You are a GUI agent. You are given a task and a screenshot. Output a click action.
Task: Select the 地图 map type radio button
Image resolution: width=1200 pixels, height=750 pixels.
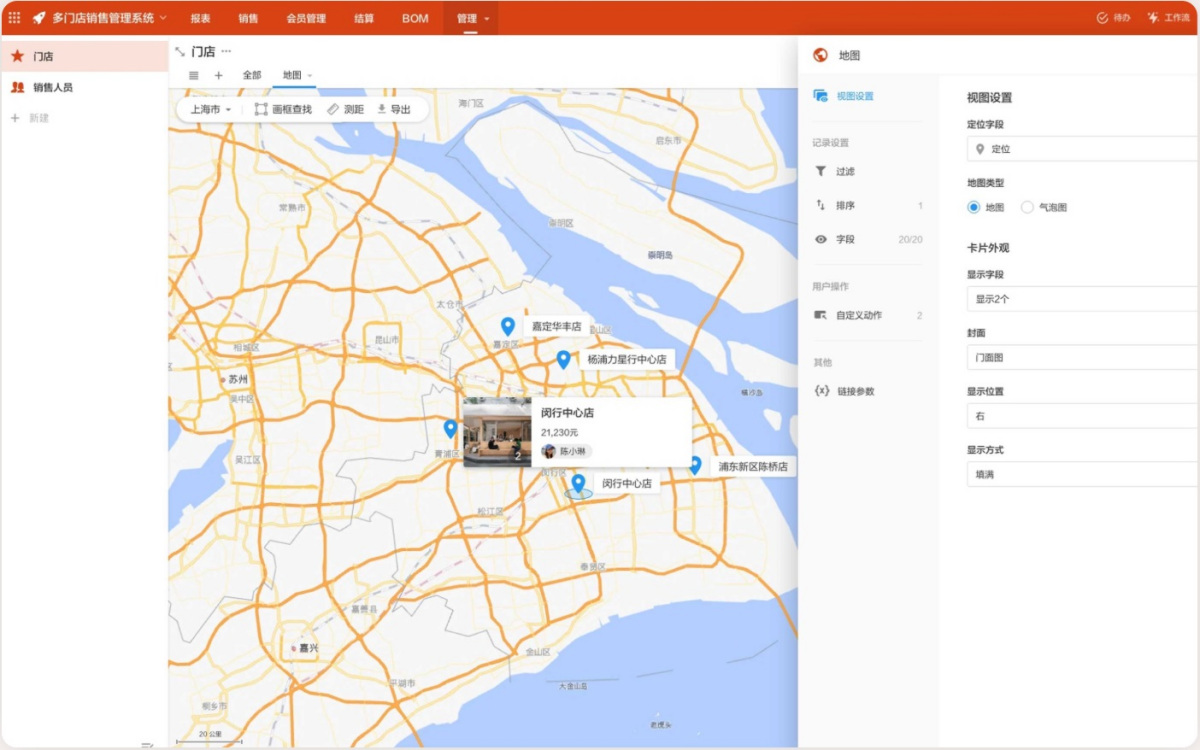click(x=974, y=208)
